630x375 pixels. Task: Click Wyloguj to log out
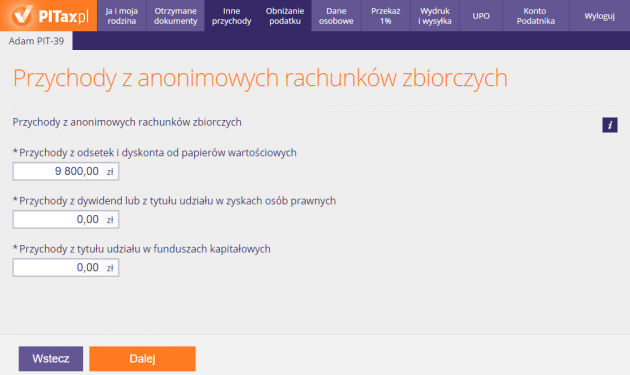tap(599, 16)
